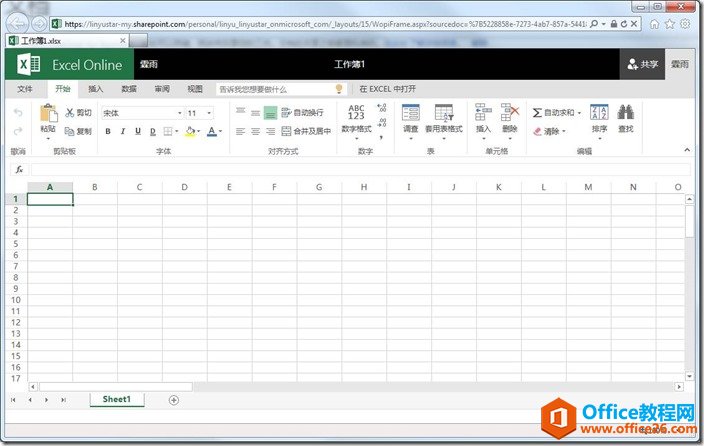The height and width of the screenshot is (446, 704).
Task: Expand the AutoSum (自动求和) dropdown arrow
Action: point(579,113)
